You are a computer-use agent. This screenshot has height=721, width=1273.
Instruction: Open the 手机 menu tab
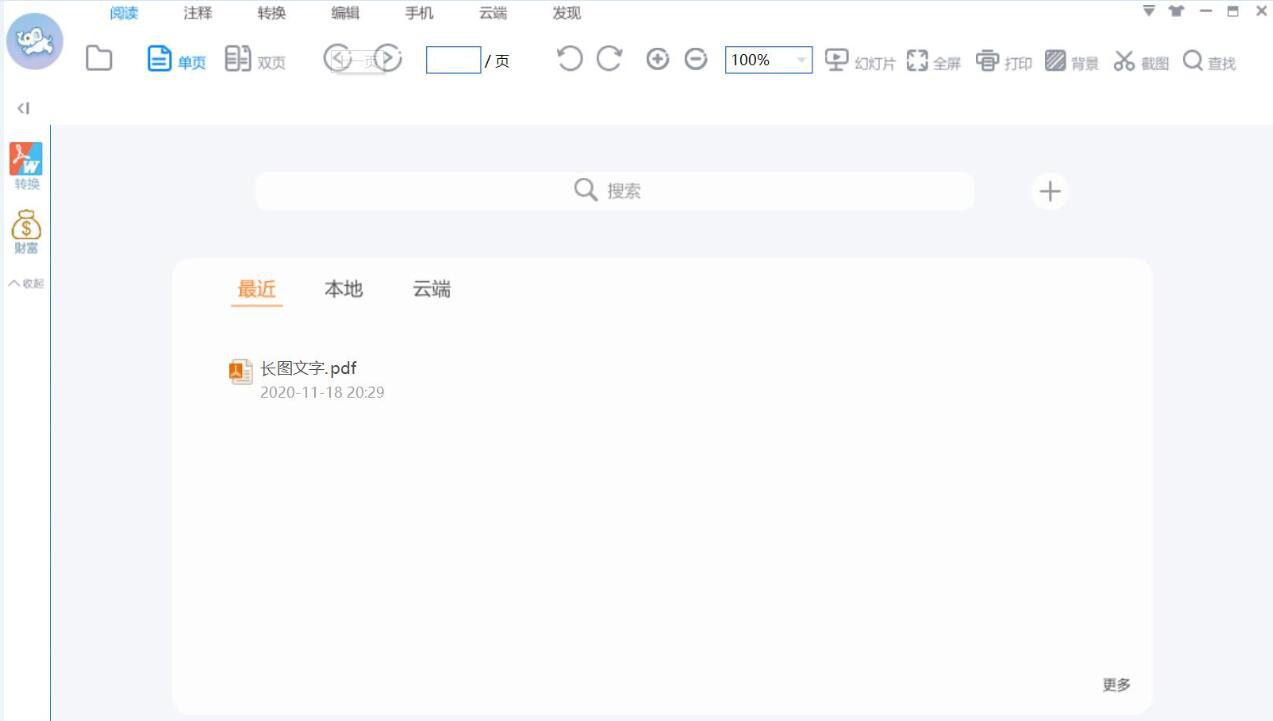pyautogui.click(x=419, y=13)
